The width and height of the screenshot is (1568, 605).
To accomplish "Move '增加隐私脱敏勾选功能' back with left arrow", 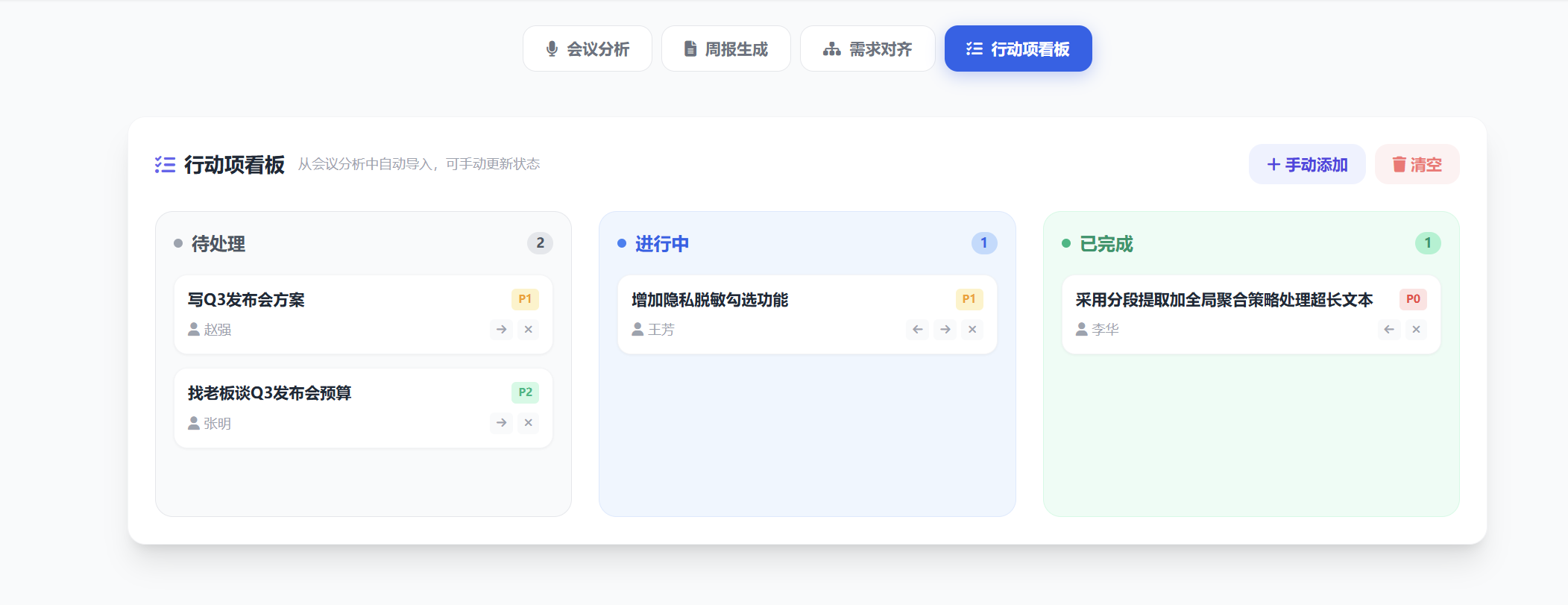I will 917,329.
